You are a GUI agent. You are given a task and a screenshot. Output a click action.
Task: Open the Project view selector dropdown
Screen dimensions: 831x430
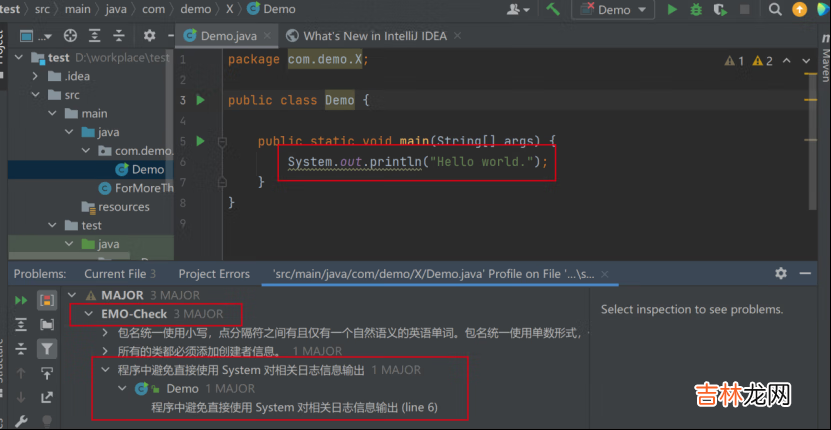click(x=36, y=36)
